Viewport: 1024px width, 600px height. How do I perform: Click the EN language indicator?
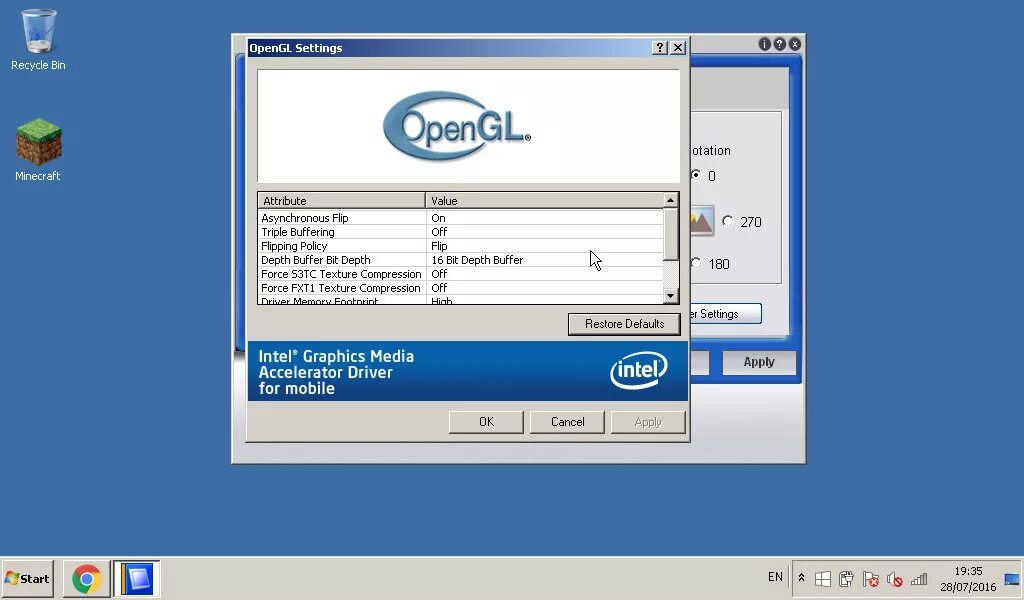click(x=775, y=577)
